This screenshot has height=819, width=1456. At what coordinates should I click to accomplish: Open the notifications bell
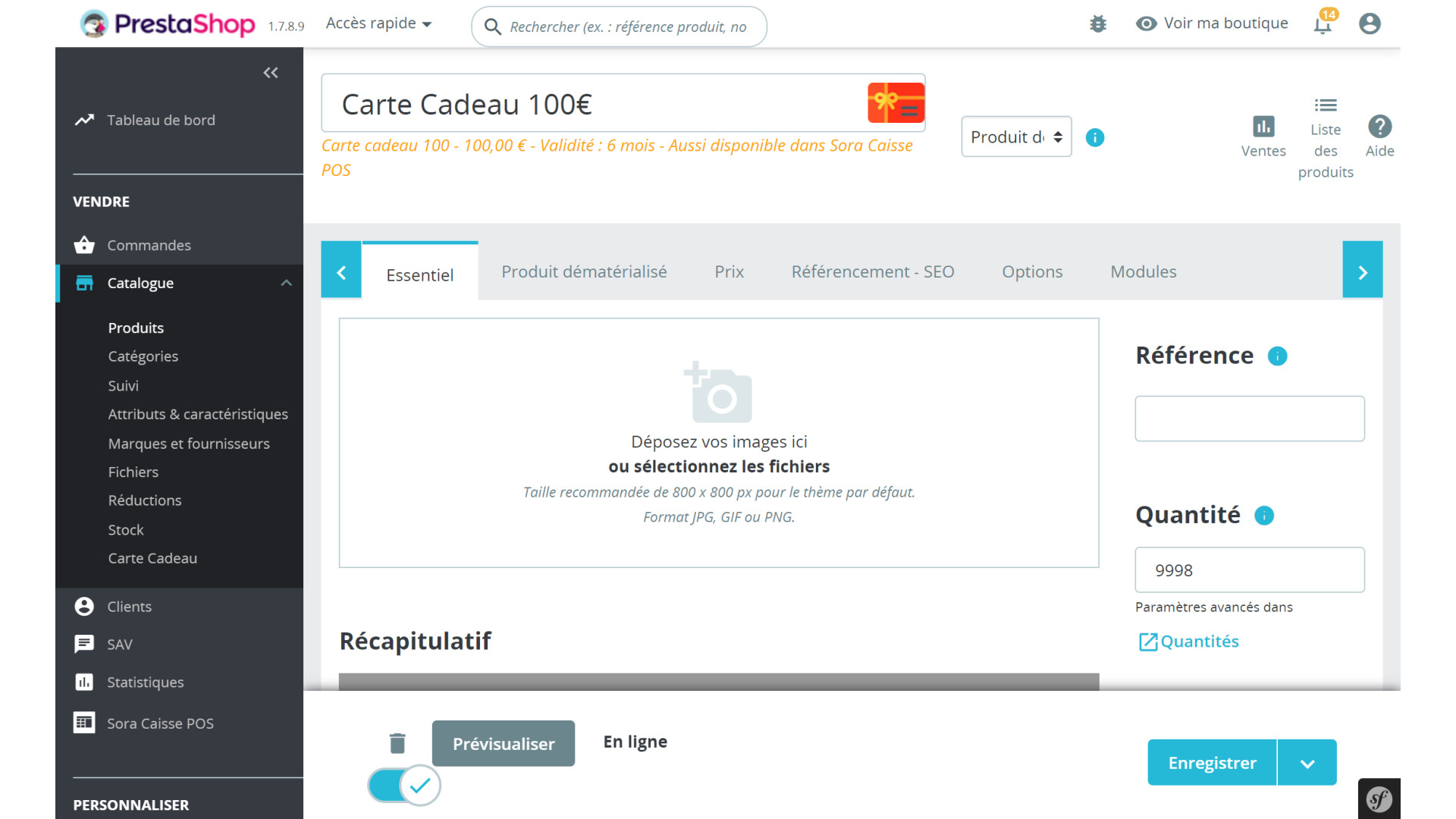pos(1323,24)
